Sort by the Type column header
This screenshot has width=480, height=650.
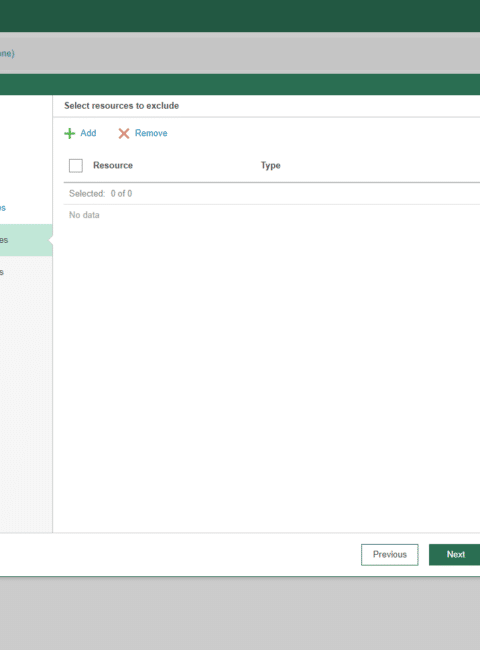point(270,165)
